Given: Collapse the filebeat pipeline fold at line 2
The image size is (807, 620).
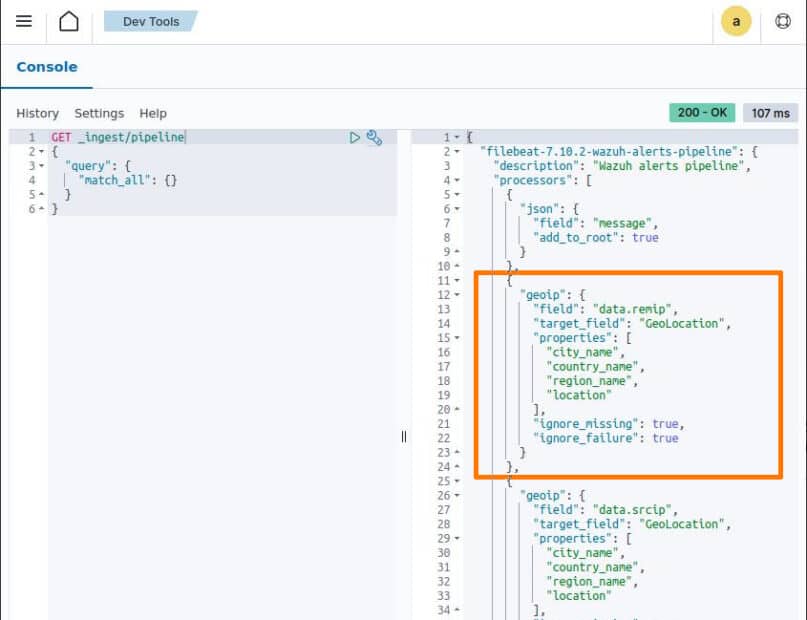Looking at the screenshot, I should (x=457, y=152).
